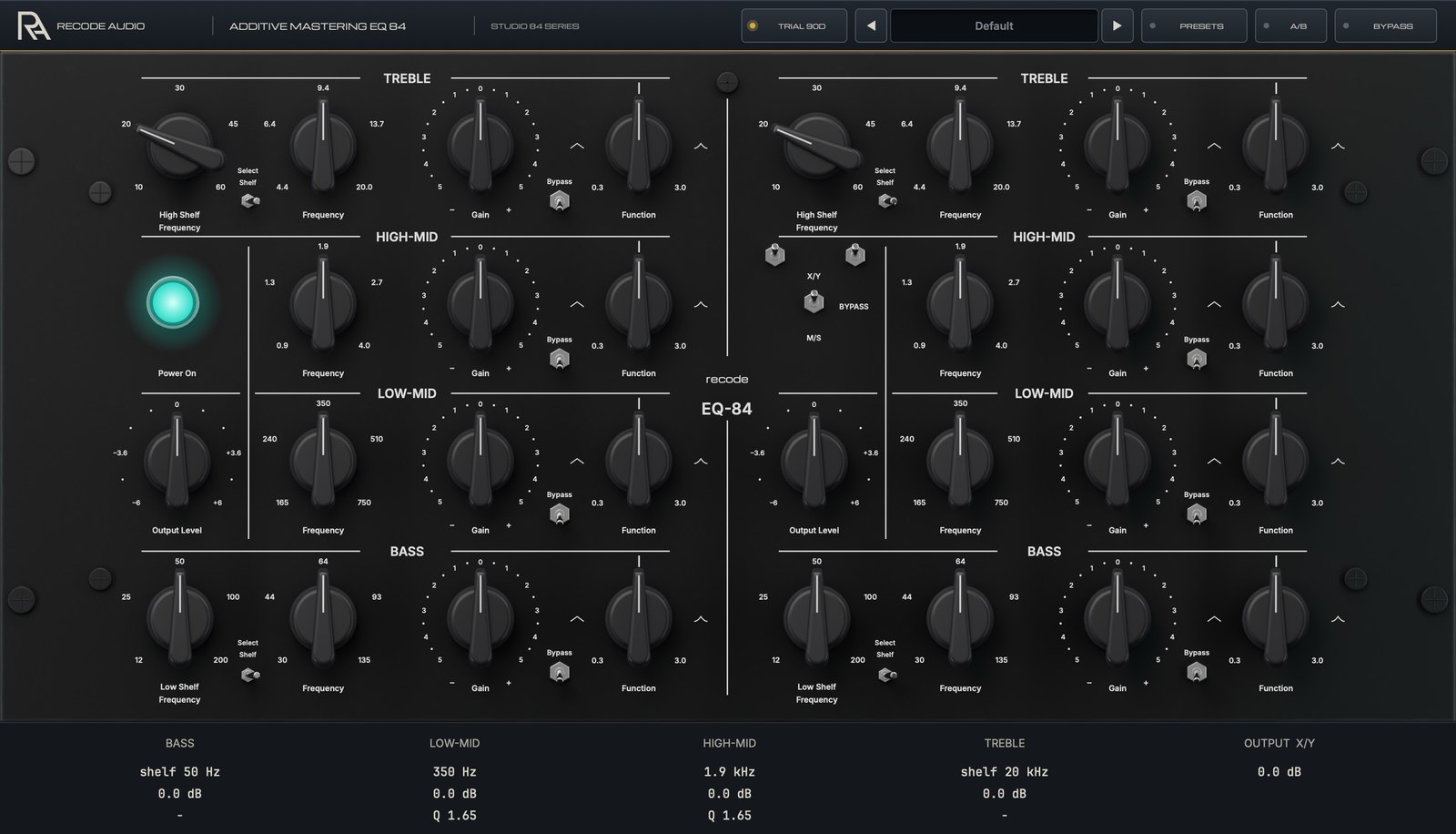Click right Treble Gain knob
Image resolution: width=1456 pixels, height=834 pixels.
[1117, 144]
